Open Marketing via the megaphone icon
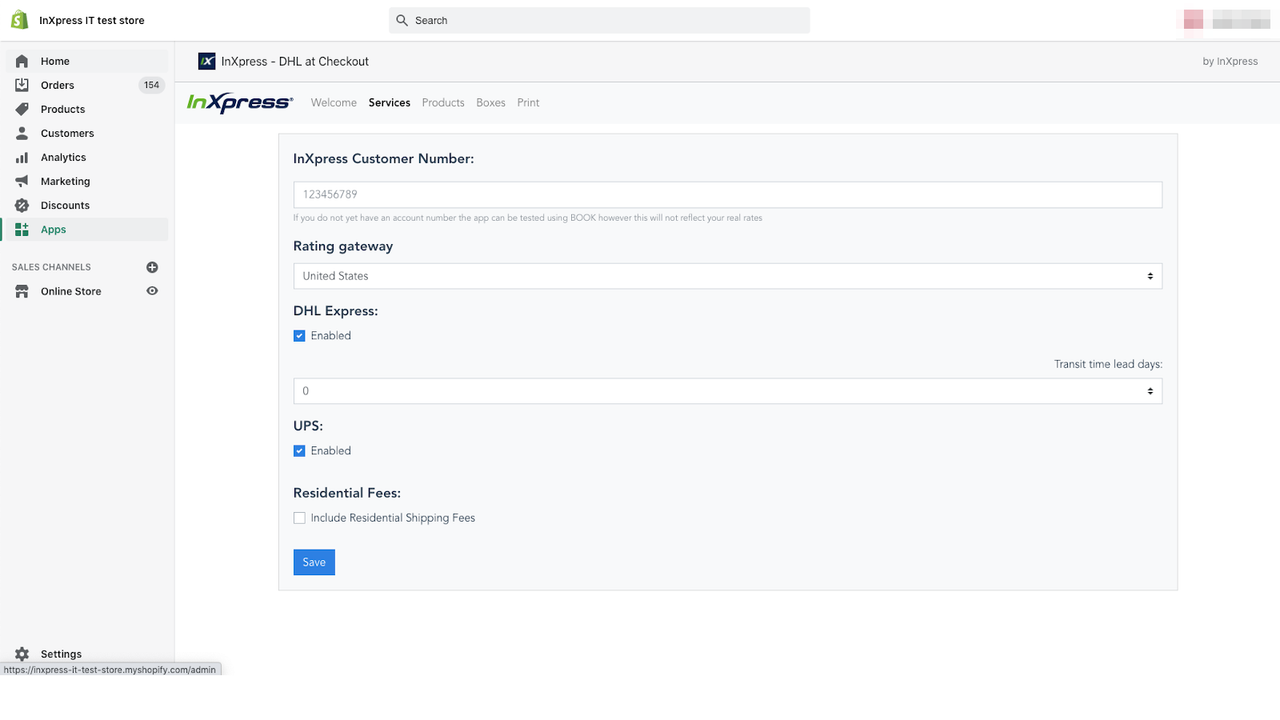1280x720 pixels. tap(22, 181)
